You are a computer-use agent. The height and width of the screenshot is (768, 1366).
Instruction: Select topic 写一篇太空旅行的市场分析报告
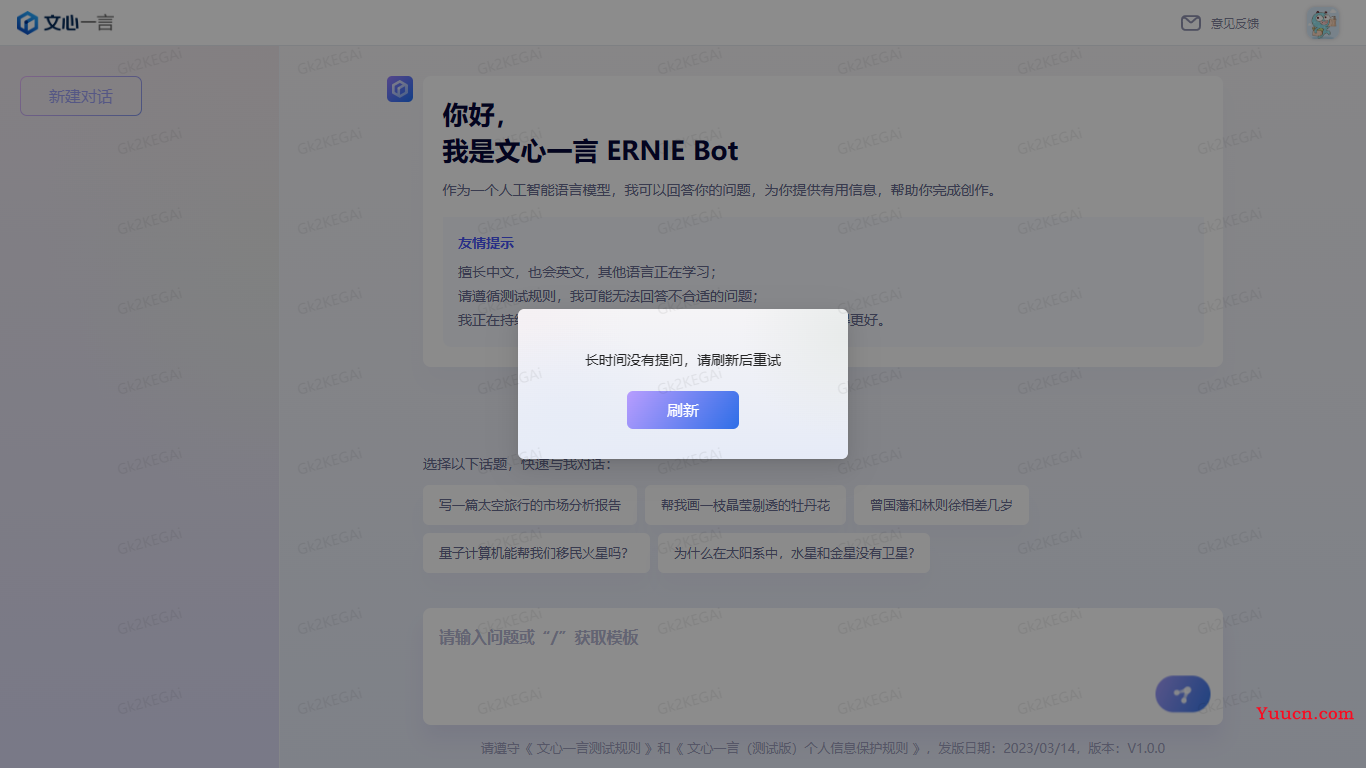(x=530, y=505)
